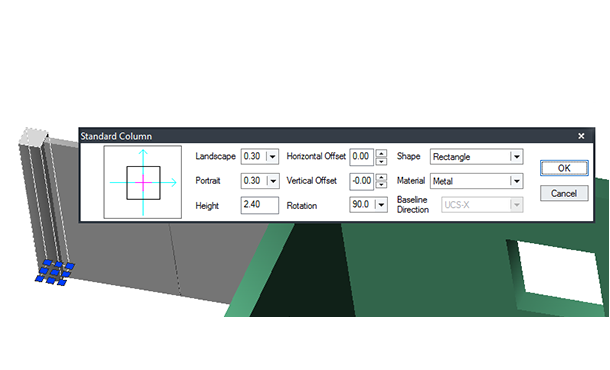
Task: Confirm the column with OK
Action: pos(564,168)
